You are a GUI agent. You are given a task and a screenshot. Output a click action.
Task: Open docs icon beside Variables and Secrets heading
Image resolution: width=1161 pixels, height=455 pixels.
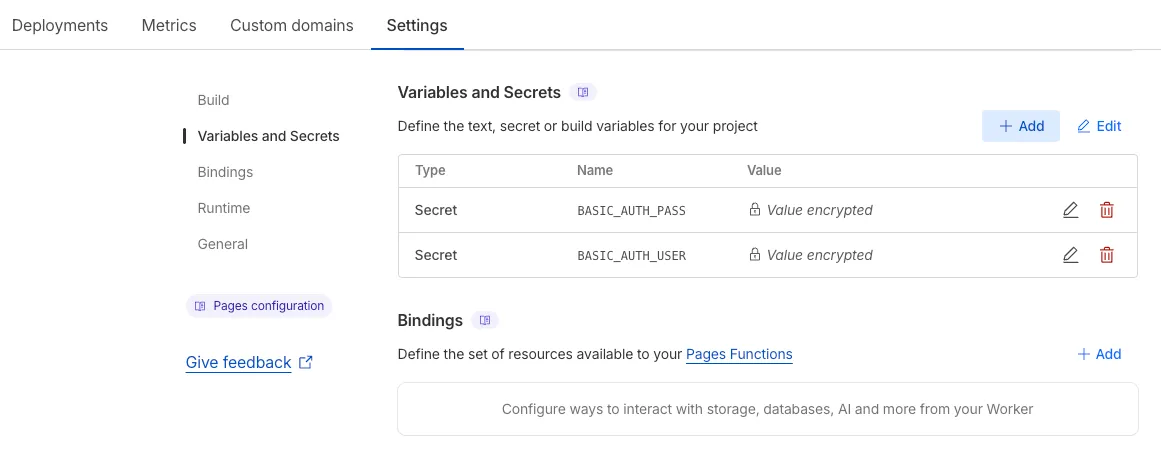[x=583, y=92]
